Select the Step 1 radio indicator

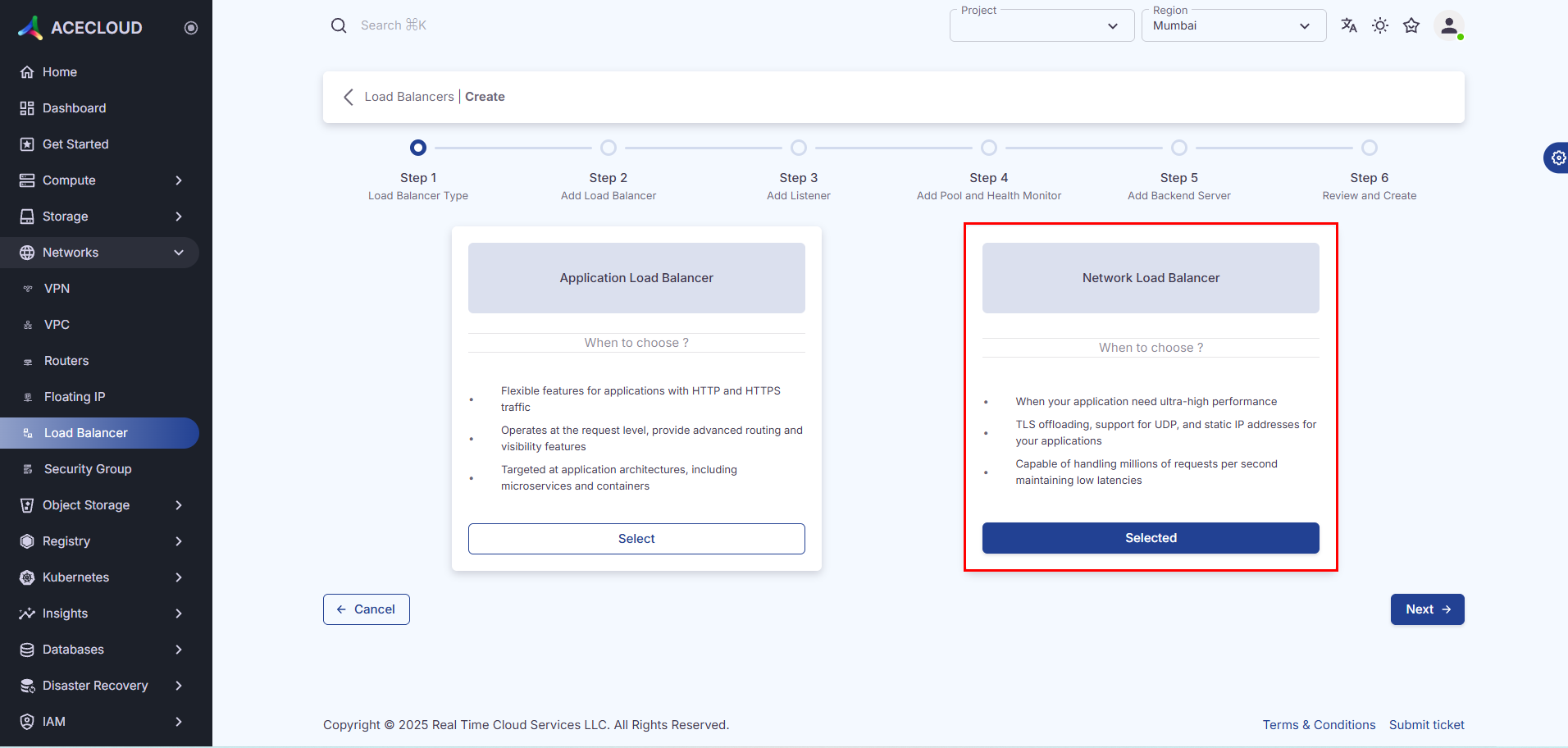pyautogui.click(x=418, y=148)
